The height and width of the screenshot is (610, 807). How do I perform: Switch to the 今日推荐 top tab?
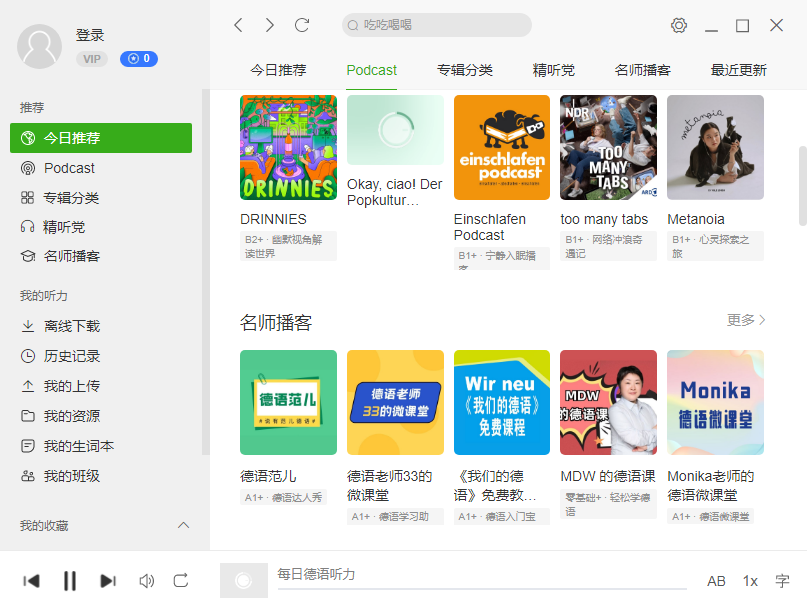pyautogui.click(x=278, y=70)
